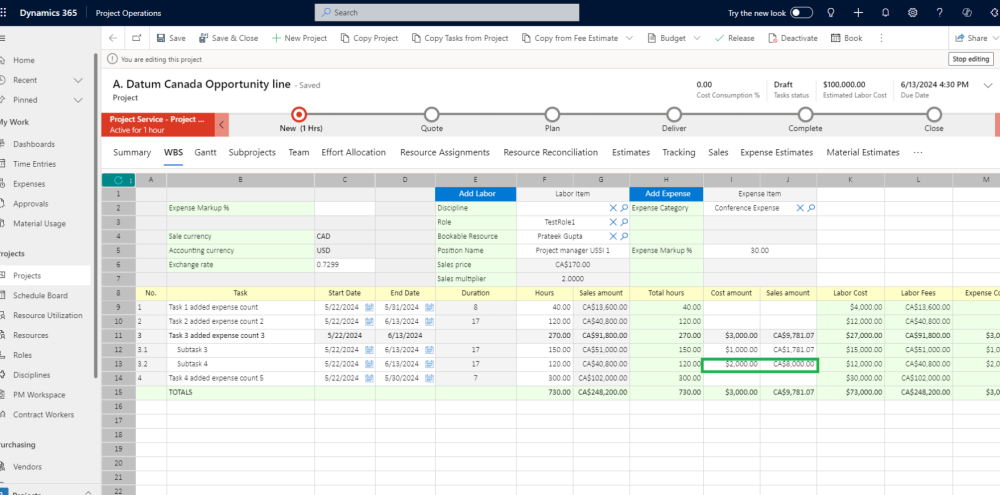This screenshot has height=495, width=1000.
Task: Click the Save icon in command bar
Action: 159,38
